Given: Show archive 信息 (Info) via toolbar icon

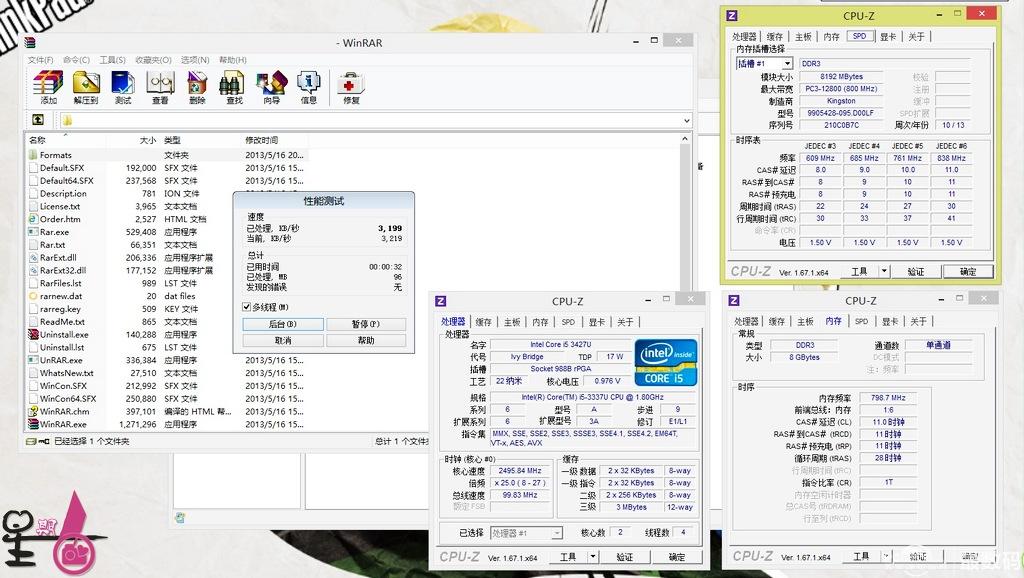Looking at the screenshot, I should (308, 88).
